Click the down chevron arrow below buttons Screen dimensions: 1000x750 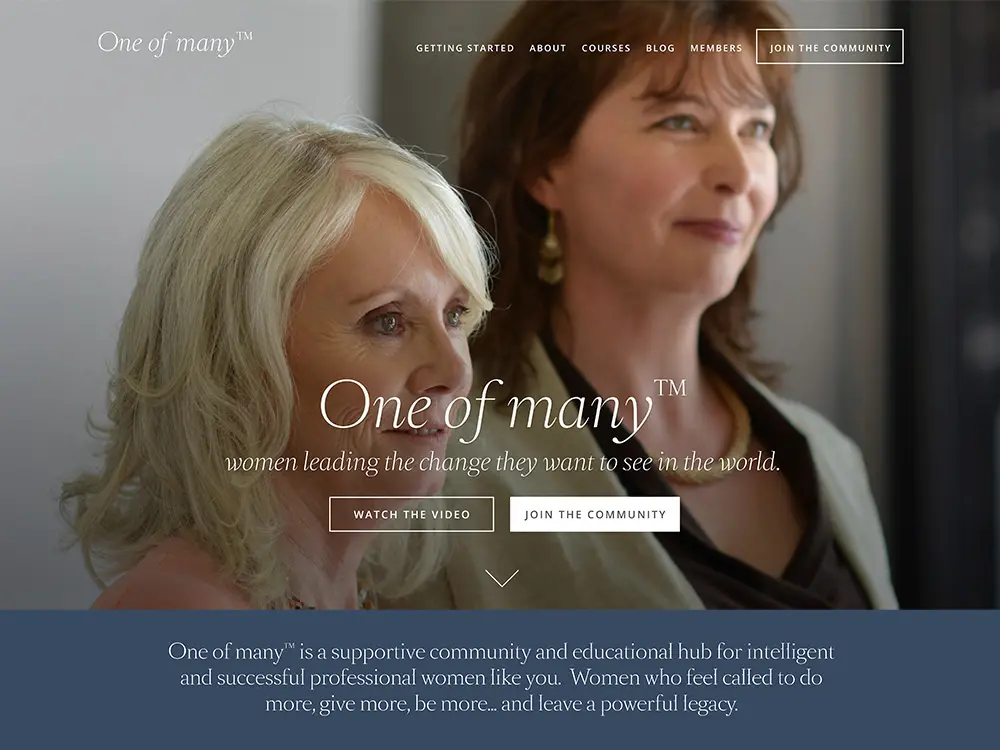(502, 578)
